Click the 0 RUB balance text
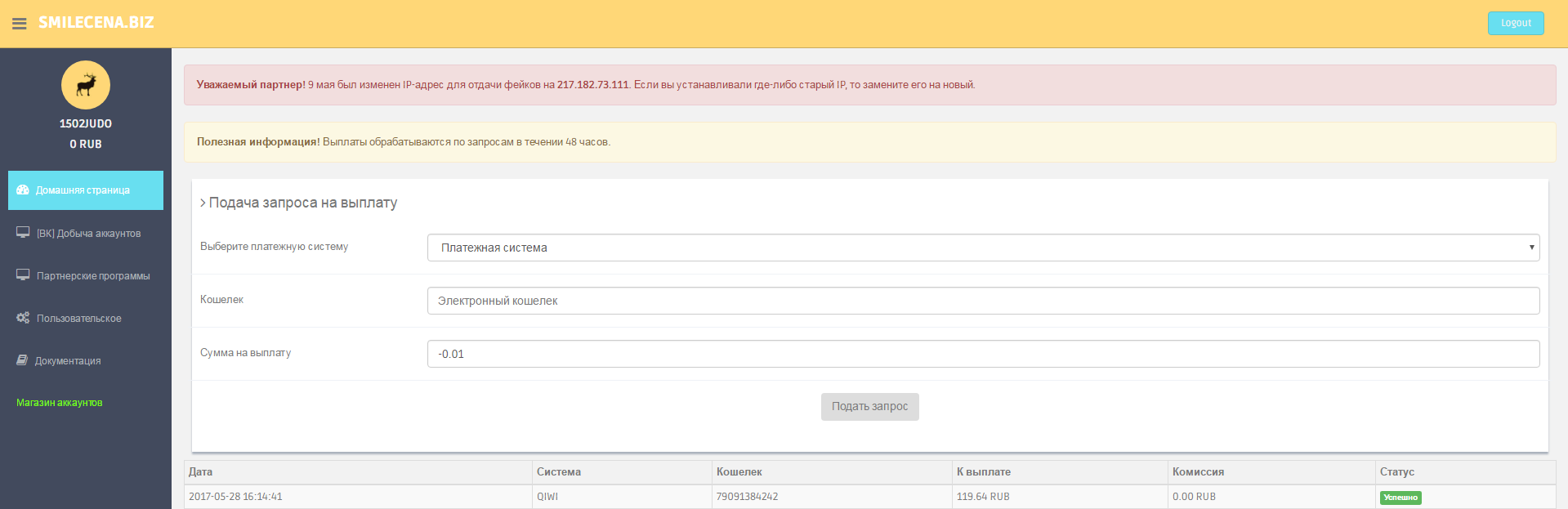This screenshot has width=1568, height=509. click(86, 144)
